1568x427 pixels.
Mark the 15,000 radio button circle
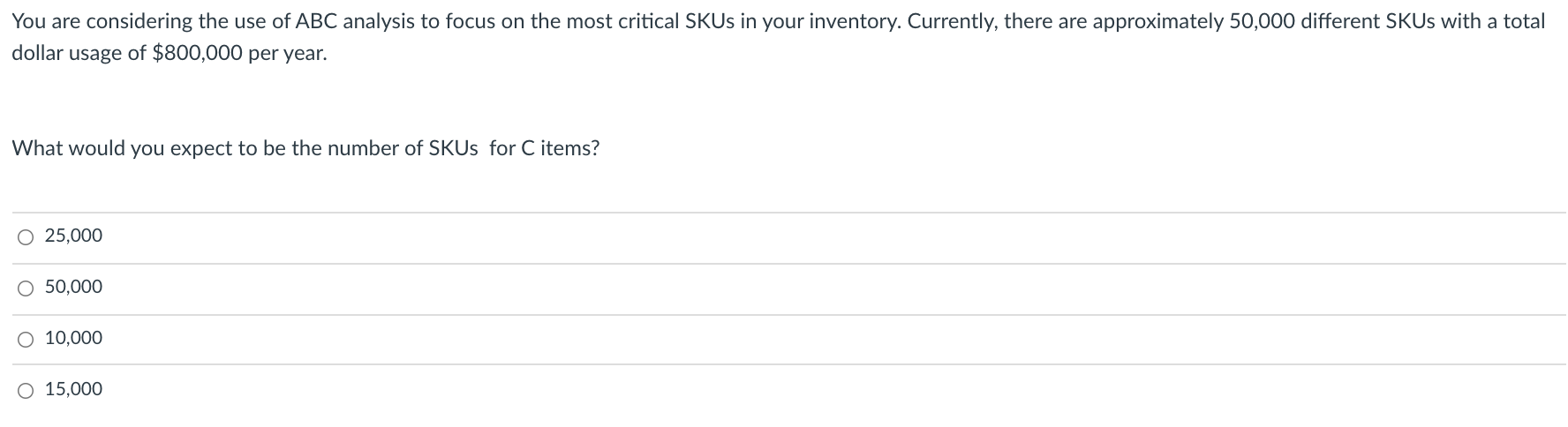(x=26, y=390)
